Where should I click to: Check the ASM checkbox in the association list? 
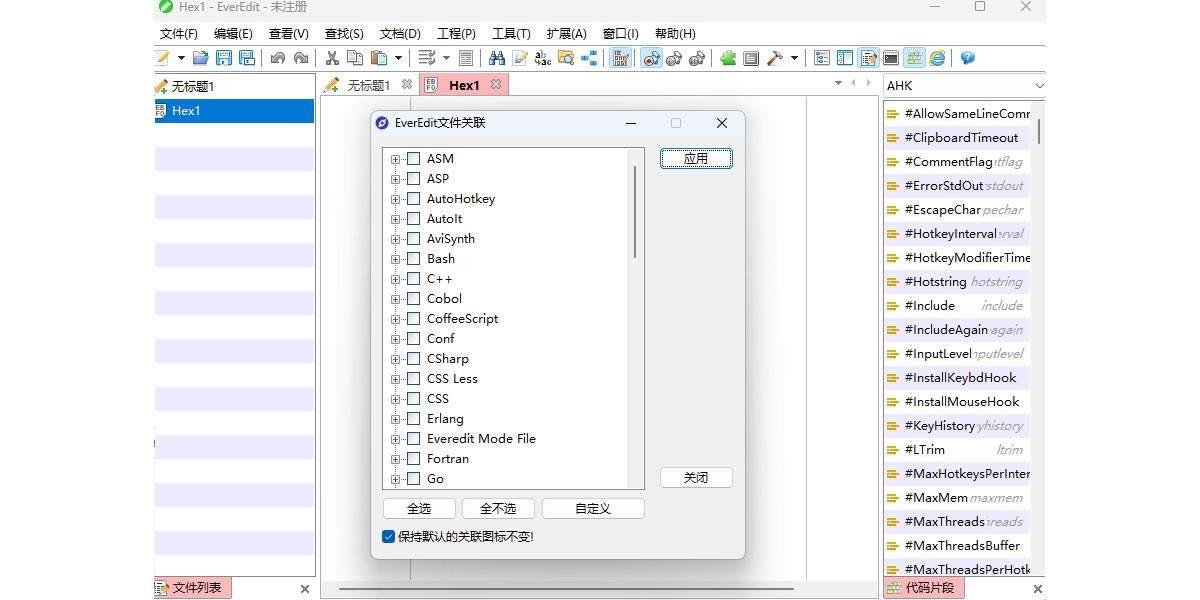coord(413,158)
